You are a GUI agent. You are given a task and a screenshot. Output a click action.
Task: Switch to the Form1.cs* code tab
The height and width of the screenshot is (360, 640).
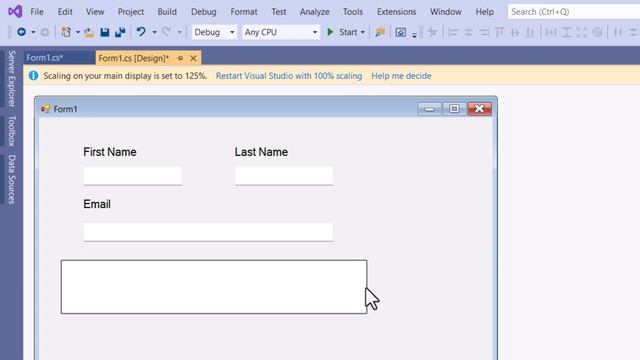tap(59, 58)
